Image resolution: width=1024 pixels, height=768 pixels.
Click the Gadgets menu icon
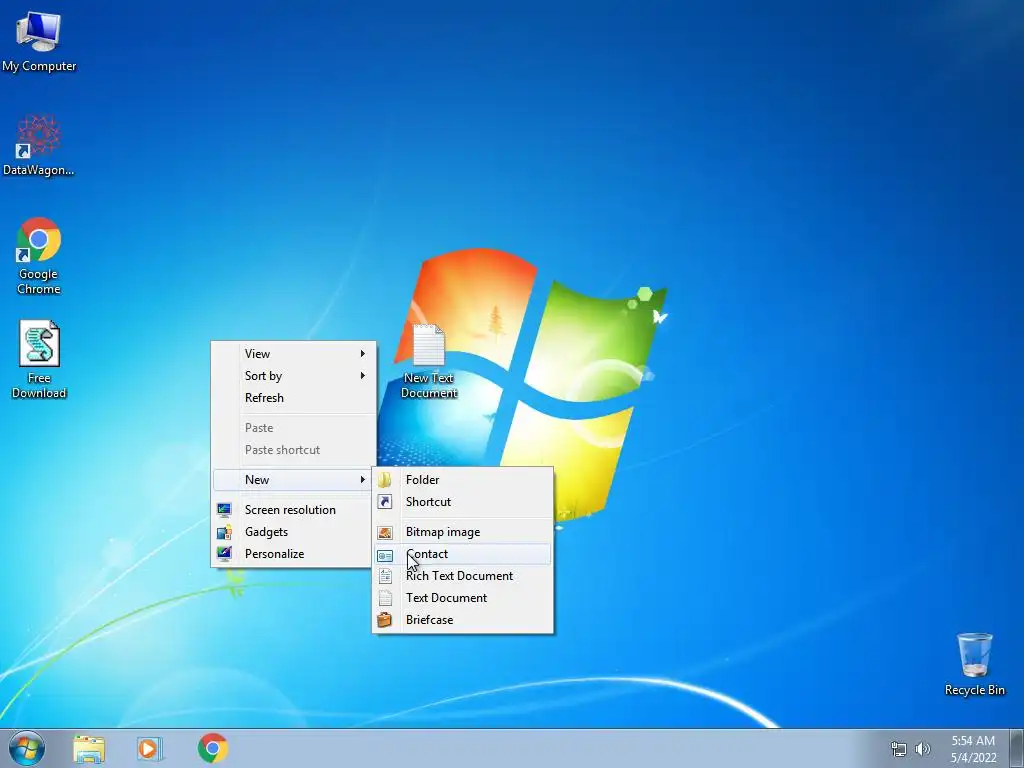tap(224, 532)
